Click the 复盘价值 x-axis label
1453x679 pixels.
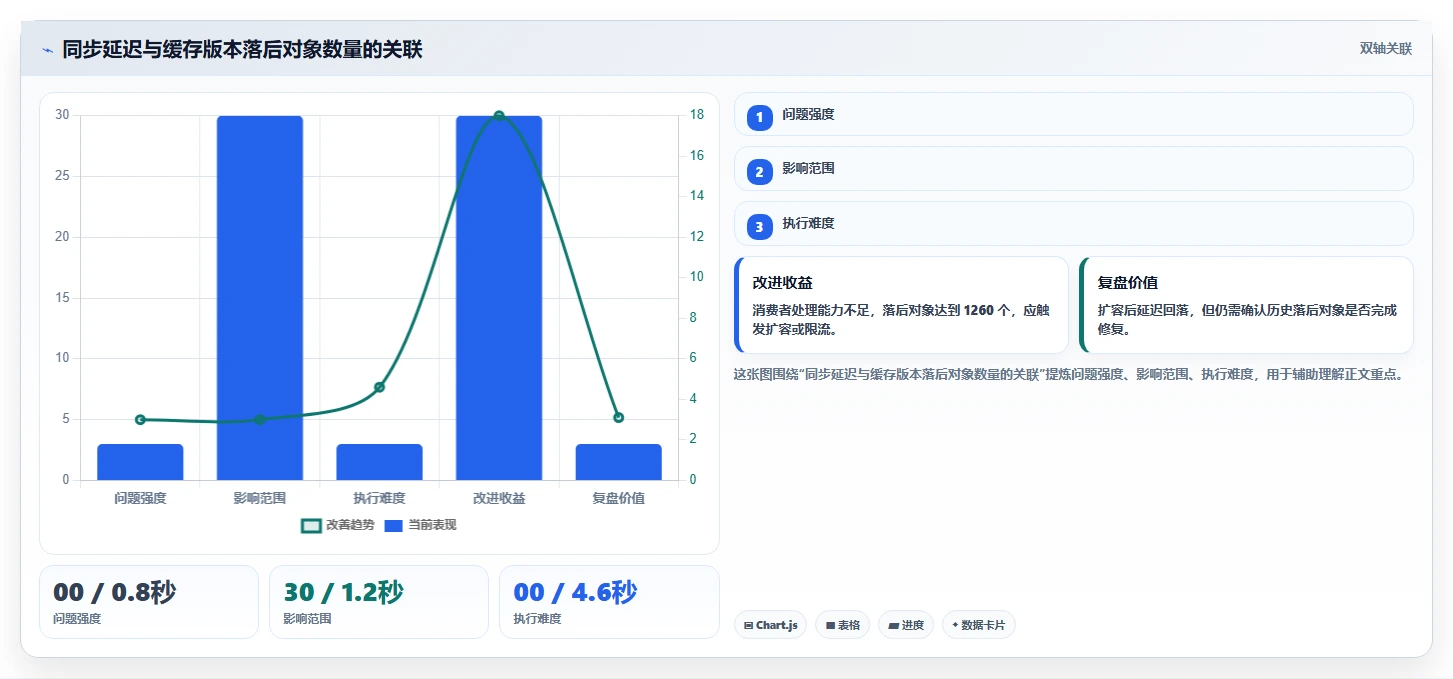pos(618,498)
